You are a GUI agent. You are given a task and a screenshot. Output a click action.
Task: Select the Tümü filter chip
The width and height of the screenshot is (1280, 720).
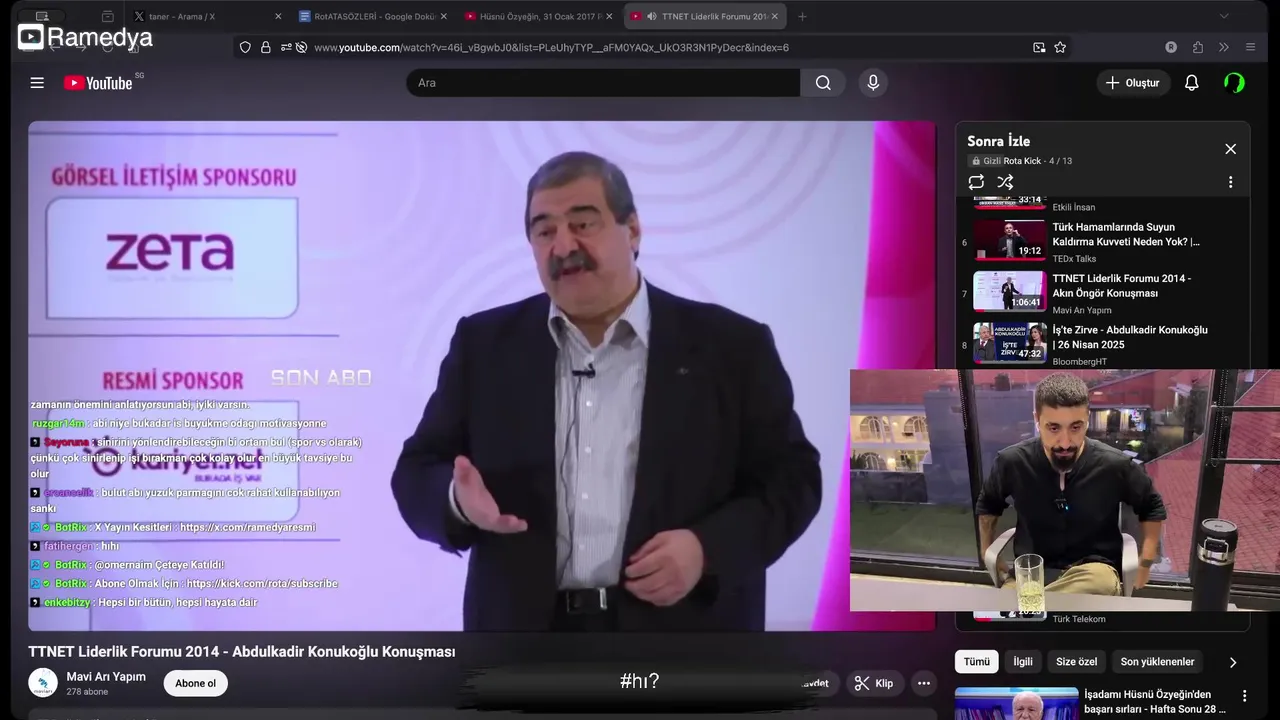click(976, 662)
